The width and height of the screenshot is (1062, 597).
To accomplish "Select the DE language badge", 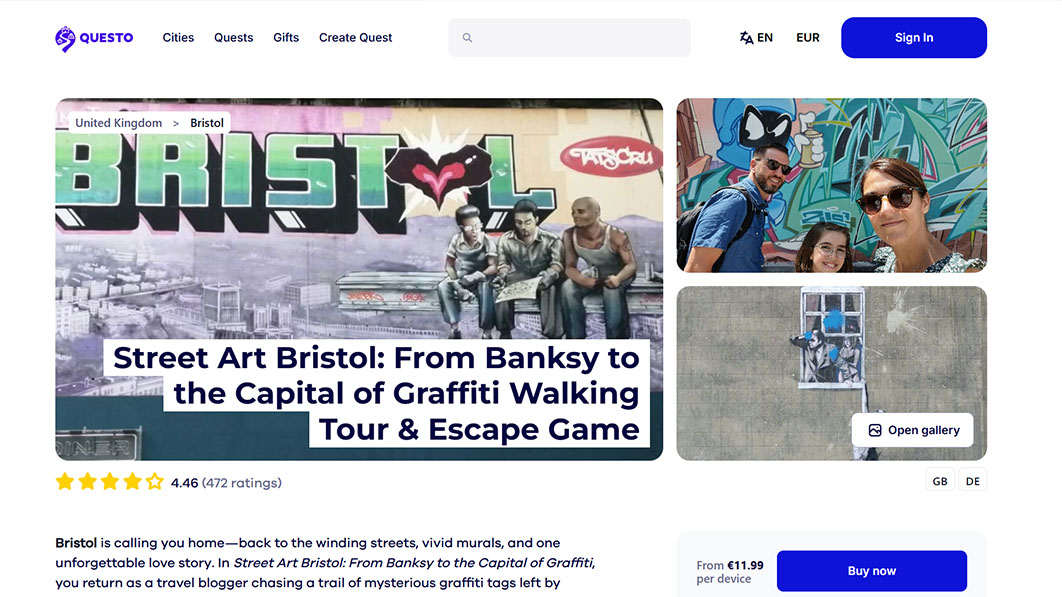I will click(973, 481).
